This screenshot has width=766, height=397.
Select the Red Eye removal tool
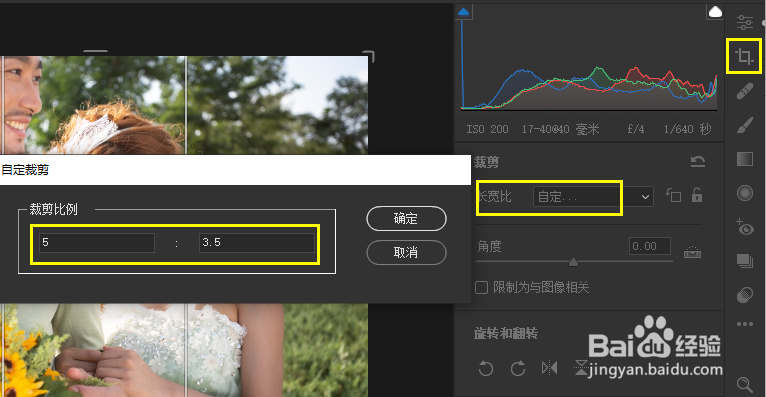click(745, 227)
